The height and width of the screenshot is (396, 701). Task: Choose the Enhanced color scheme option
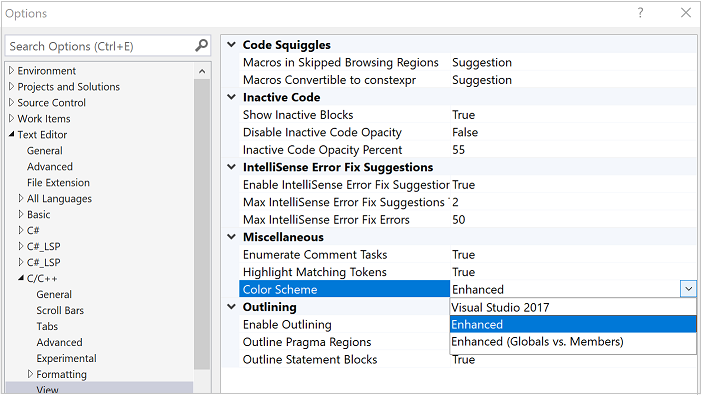(573, 324)
